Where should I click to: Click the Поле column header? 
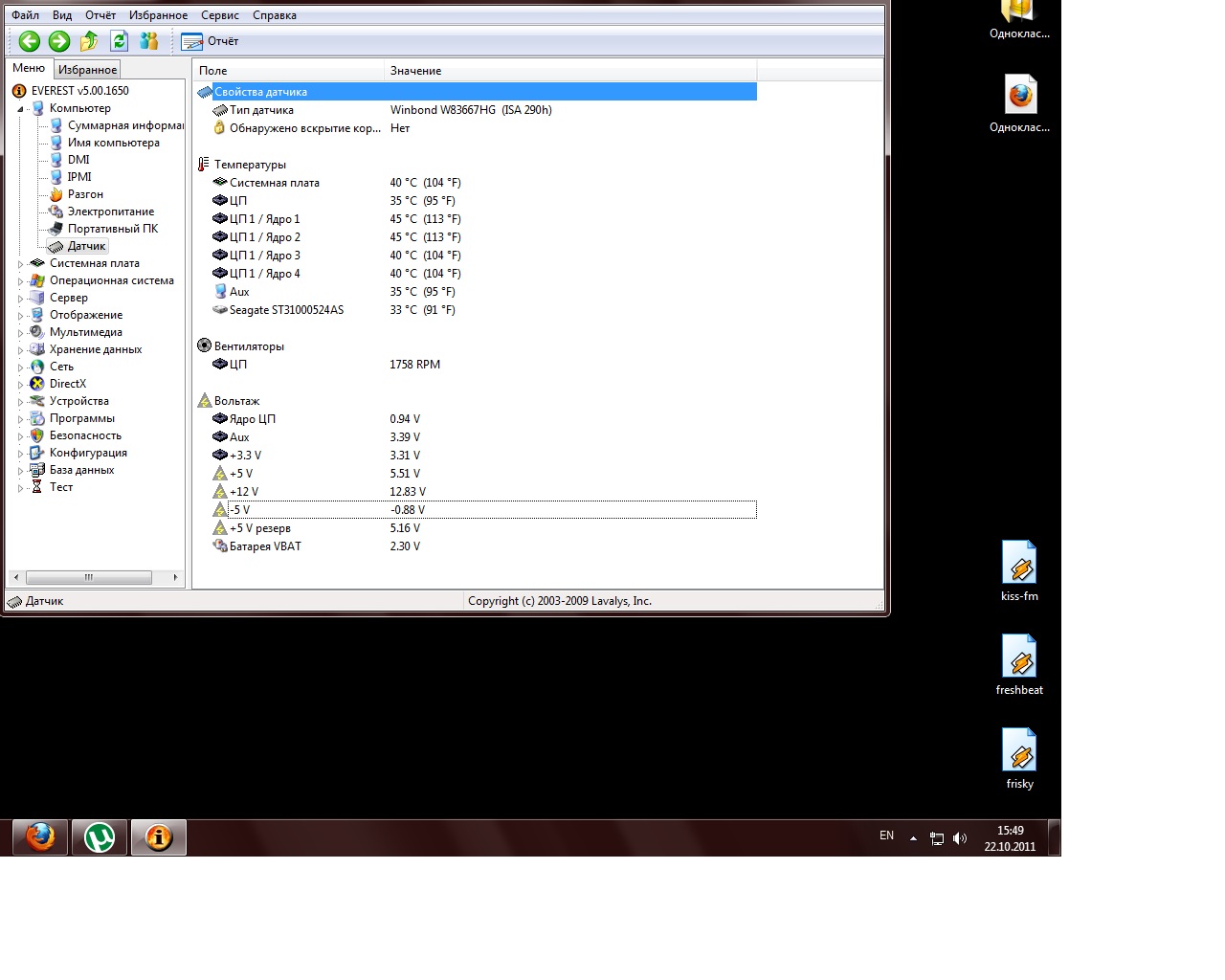[288, 71]
